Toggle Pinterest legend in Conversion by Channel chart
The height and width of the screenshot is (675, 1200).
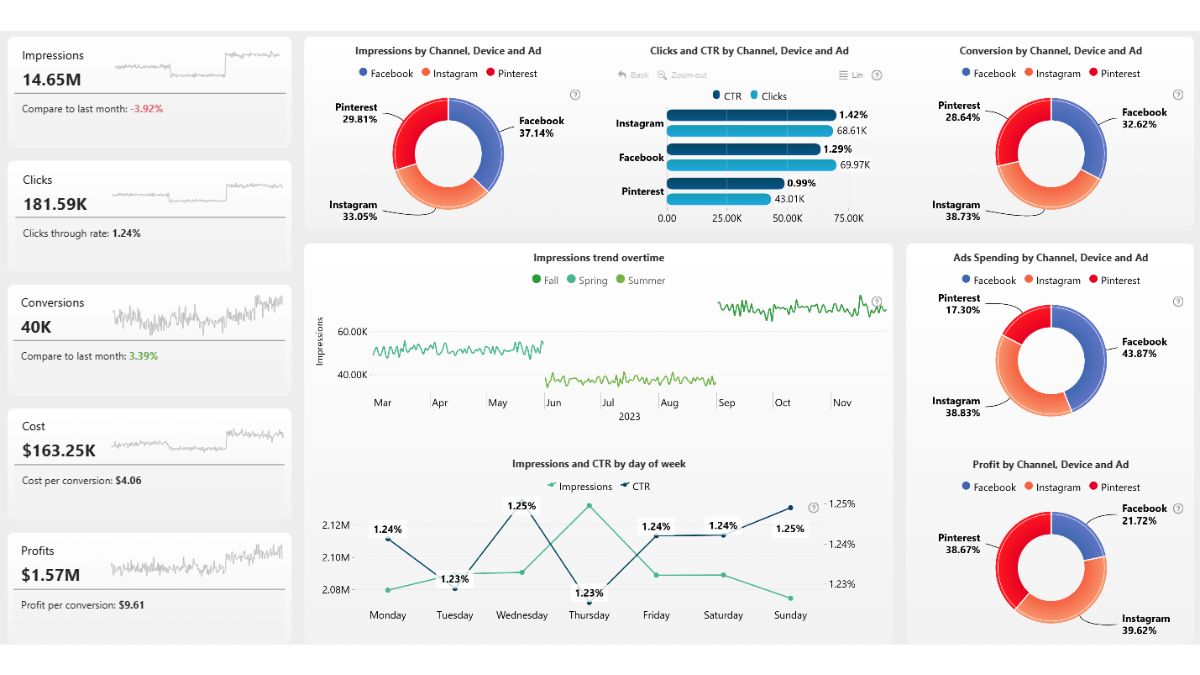tap(1114, 73)
